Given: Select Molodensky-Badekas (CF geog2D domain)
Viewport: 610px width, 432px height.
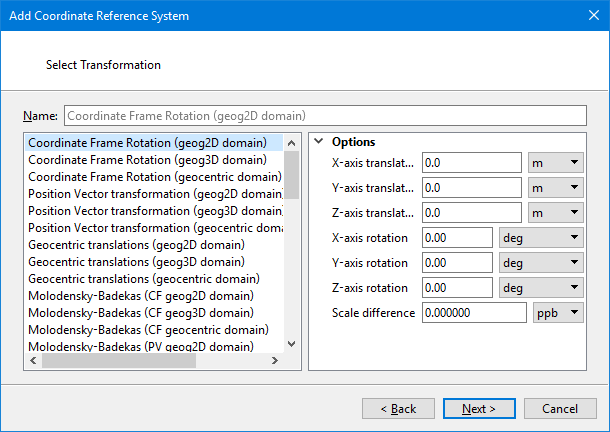Looking at the screenshot, I should click(141, 296).
